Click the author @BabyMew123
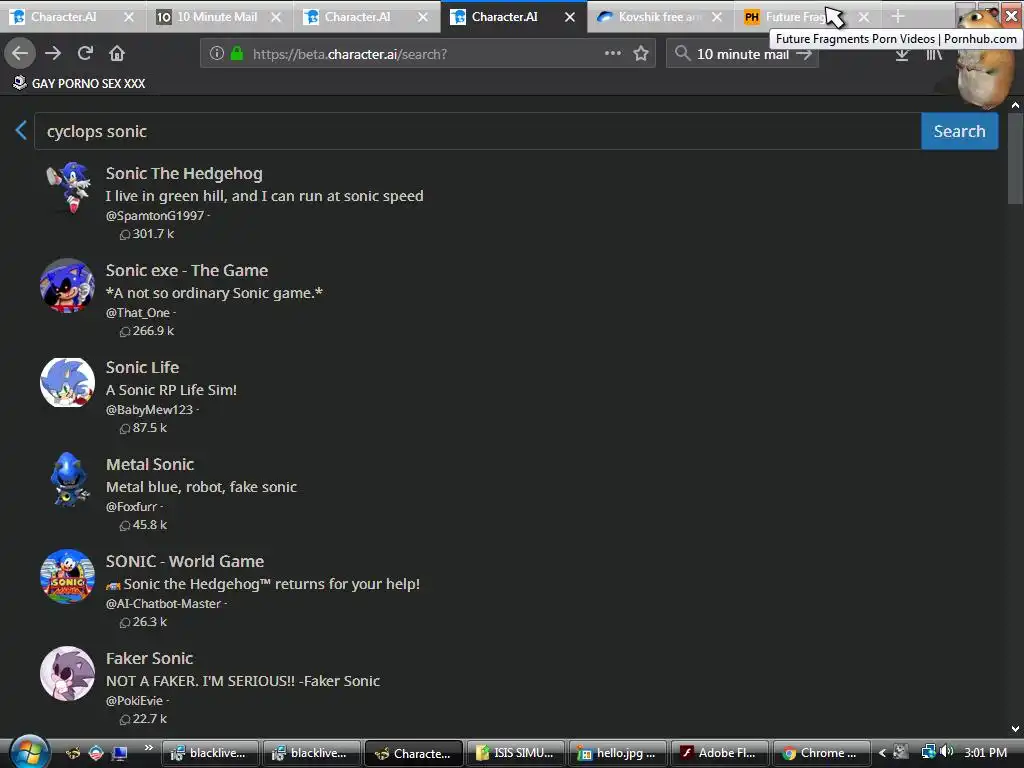 pos(149,410)
